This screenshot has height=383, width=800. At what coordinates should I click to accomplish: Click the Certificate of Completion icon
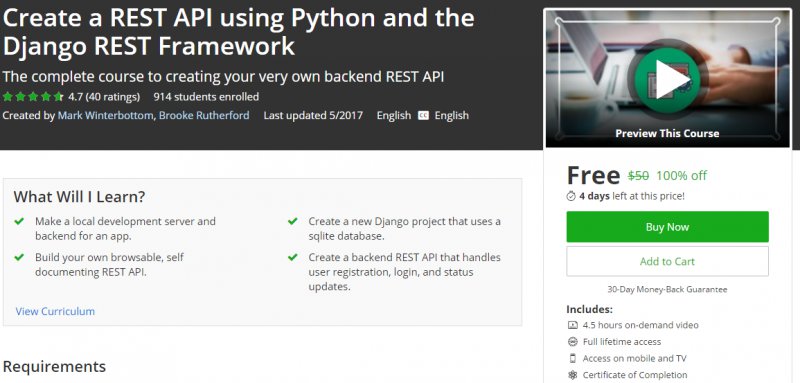572,375
